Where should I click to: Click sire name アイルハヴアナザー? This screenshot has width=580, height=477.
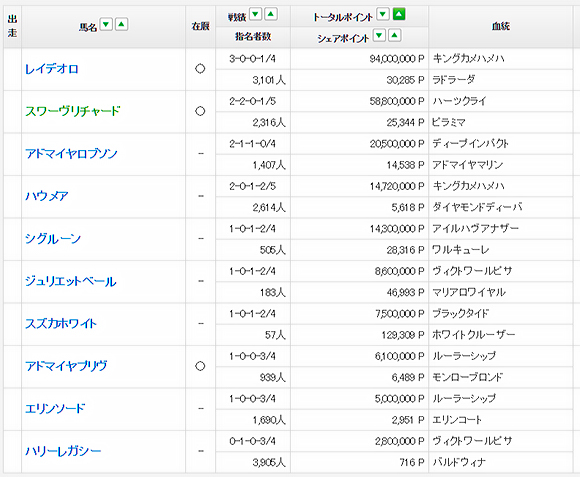475,229
